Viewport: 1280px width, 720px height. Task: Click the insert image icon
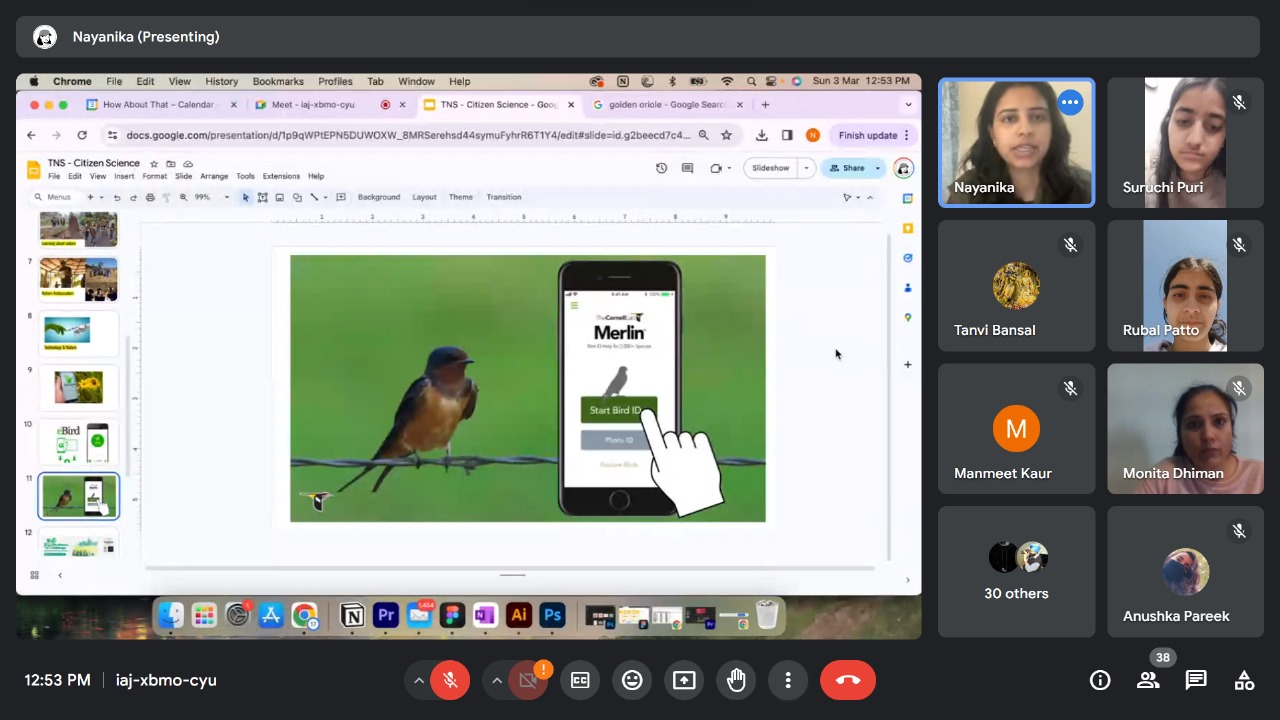click(x=280, y=197)
